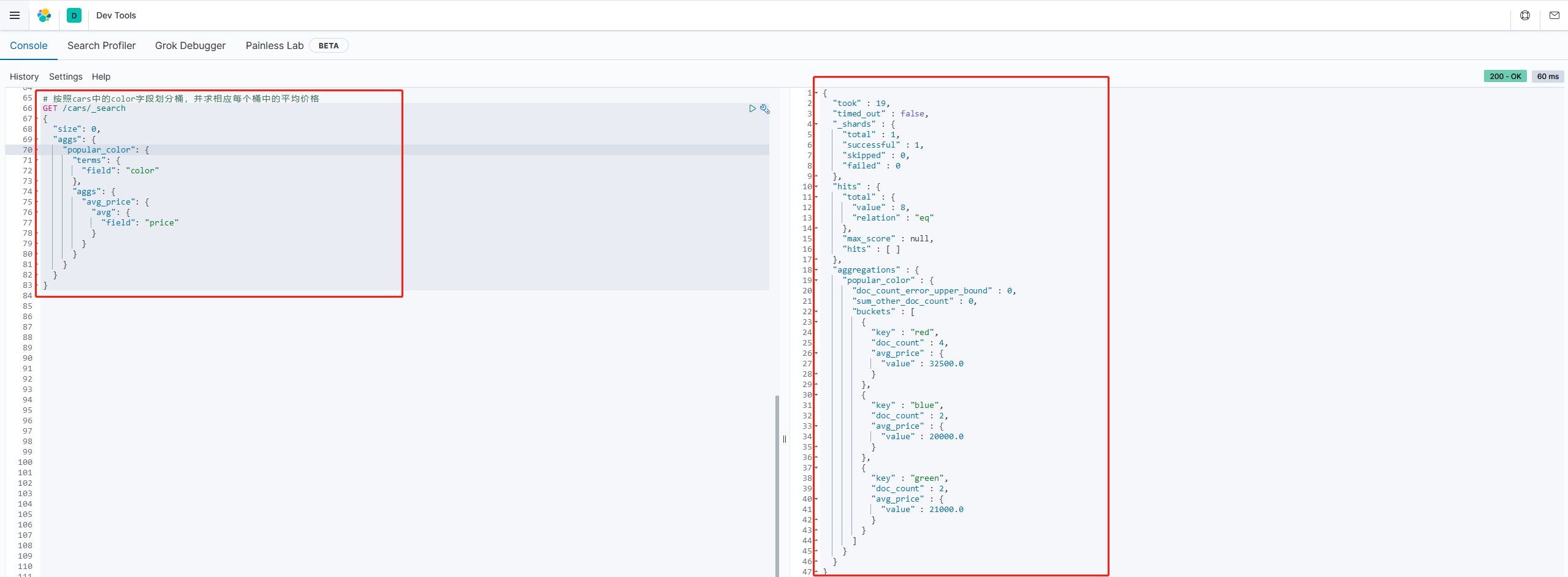
Task: Click the "key" : "green" bucket line
Action: coord(910,478)
